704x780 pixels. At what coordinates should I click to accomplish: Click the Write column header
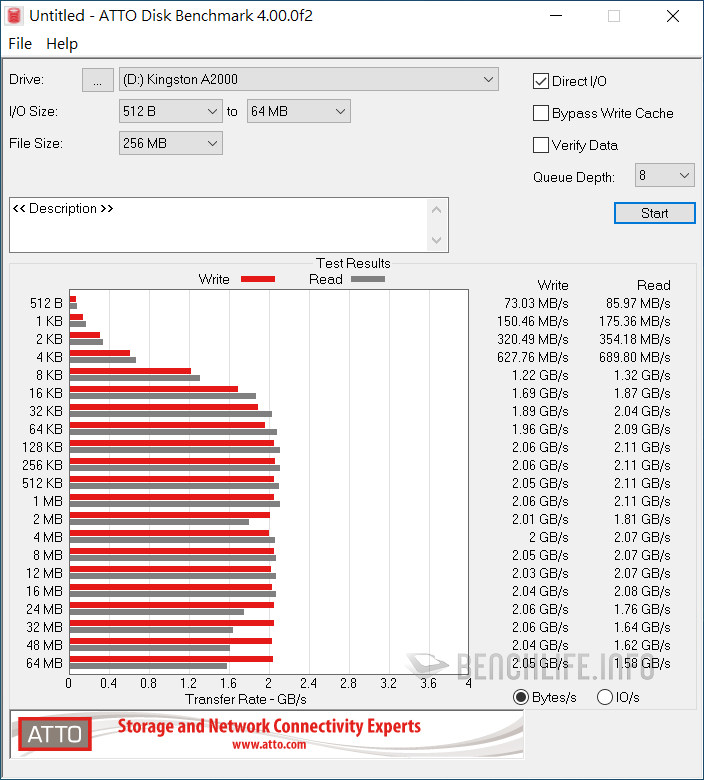click(x=553, y=285)
